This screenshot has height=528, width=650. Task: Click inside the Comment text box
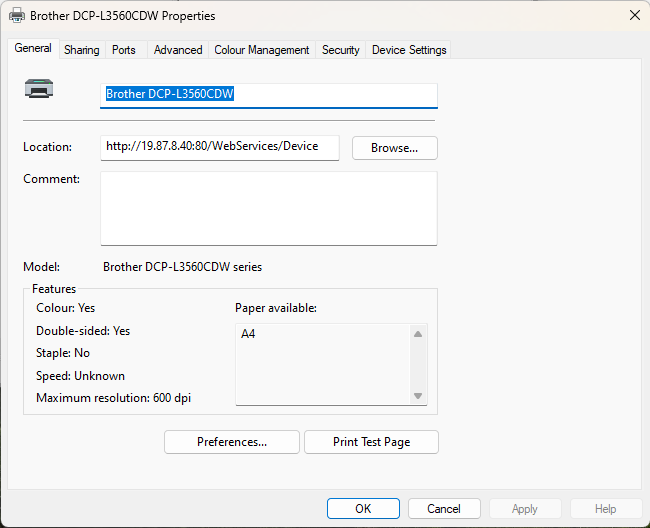click(268, 208)
